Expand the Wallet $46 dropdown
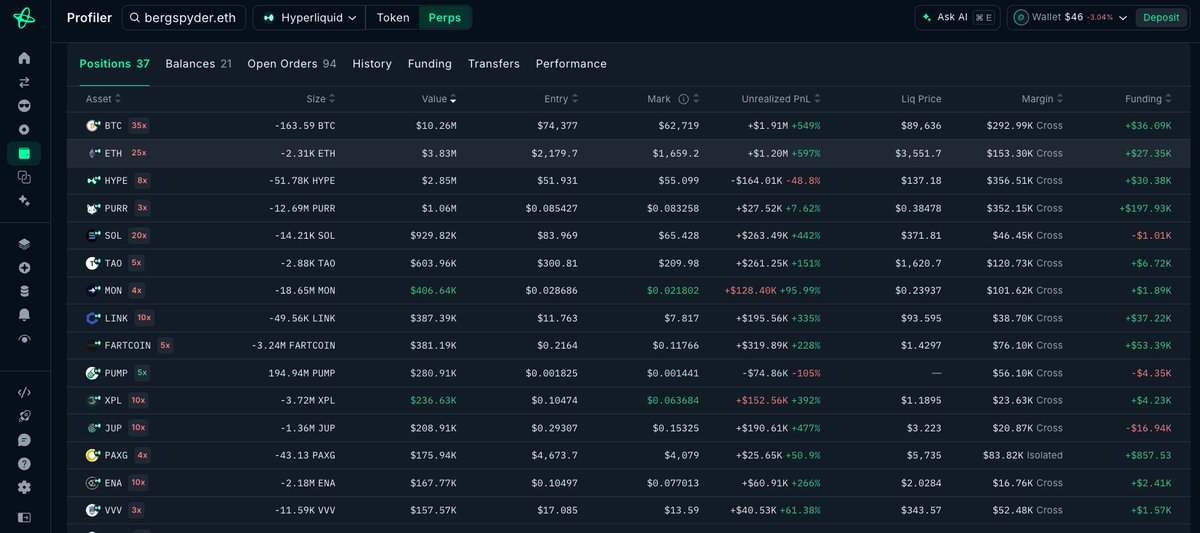This screenshot has width=1200, height=533. click(1068, 17)
